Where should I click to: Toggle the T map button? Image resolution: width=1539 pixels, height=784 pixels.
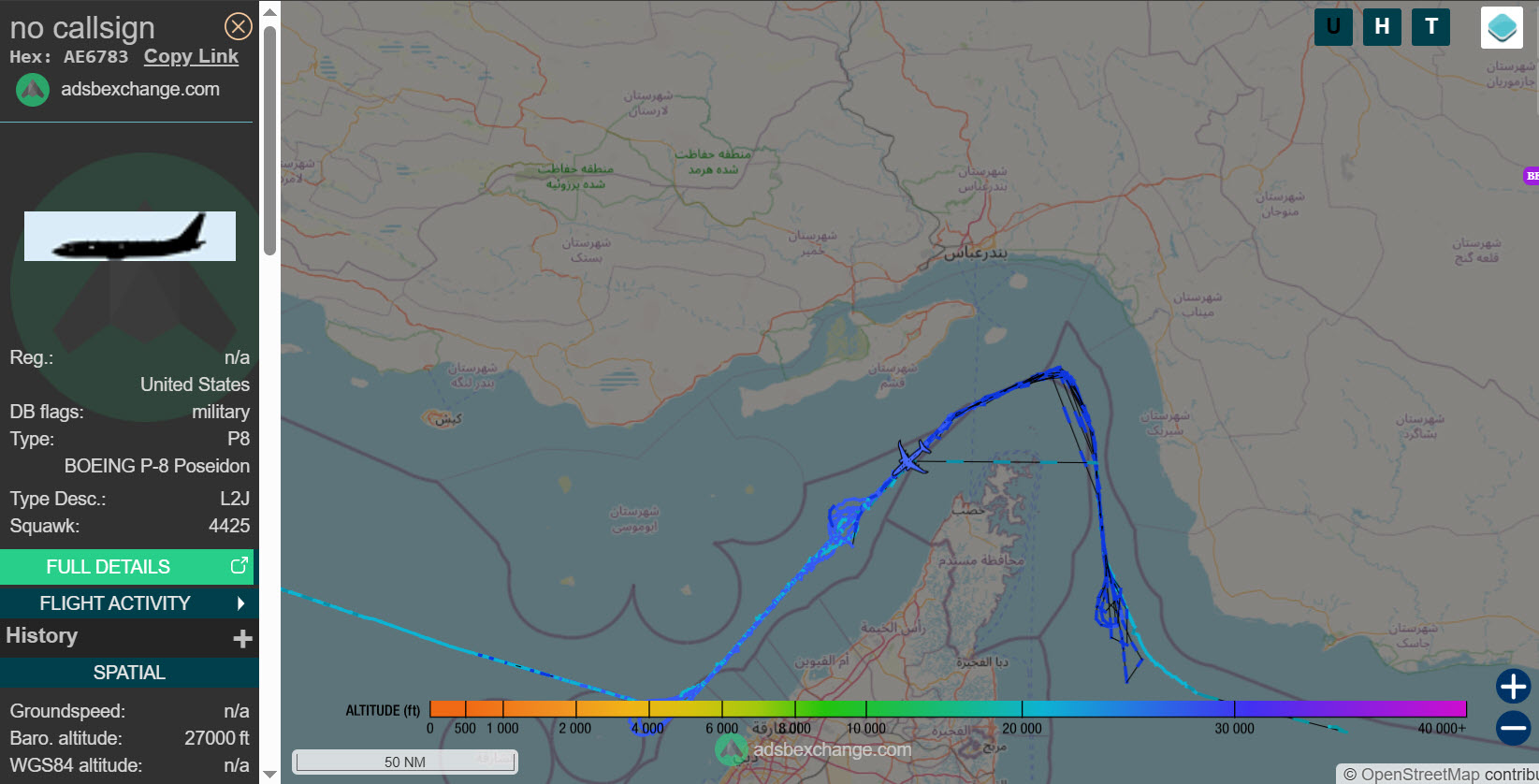pyautogui.click(x=1430, y=26)
